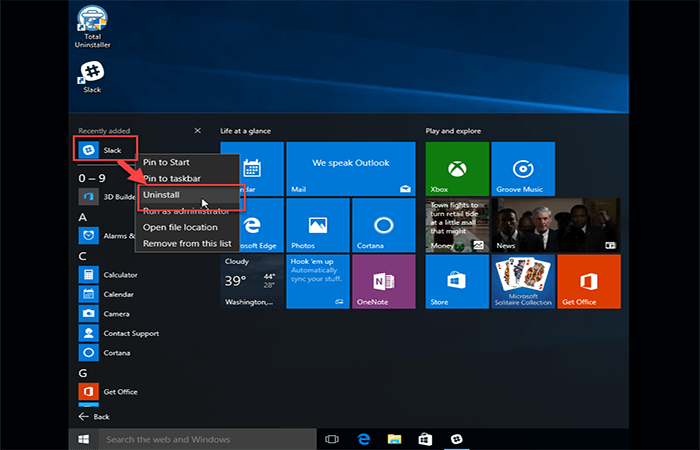Open Task View from the taskbar
The height and width of the screenshot is (450, 700).
click(332, 439)
